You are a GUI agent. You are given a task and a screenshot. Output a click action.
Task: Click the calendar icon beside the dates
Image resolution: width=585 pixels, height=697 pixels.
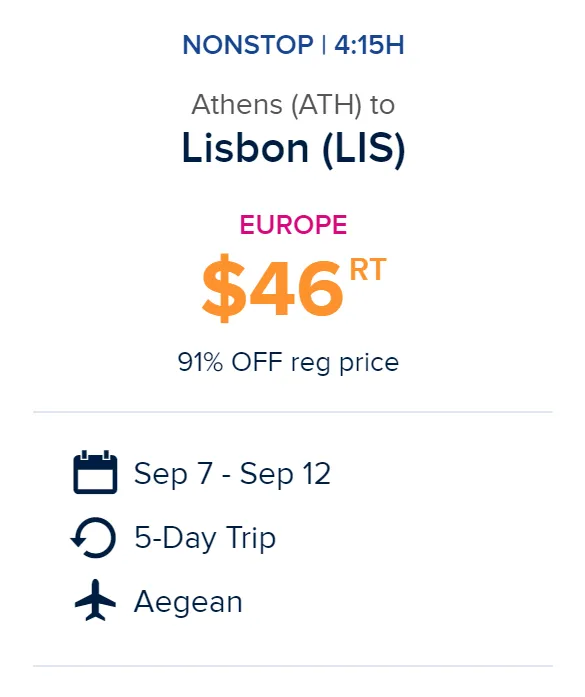(x=95, y=472)
